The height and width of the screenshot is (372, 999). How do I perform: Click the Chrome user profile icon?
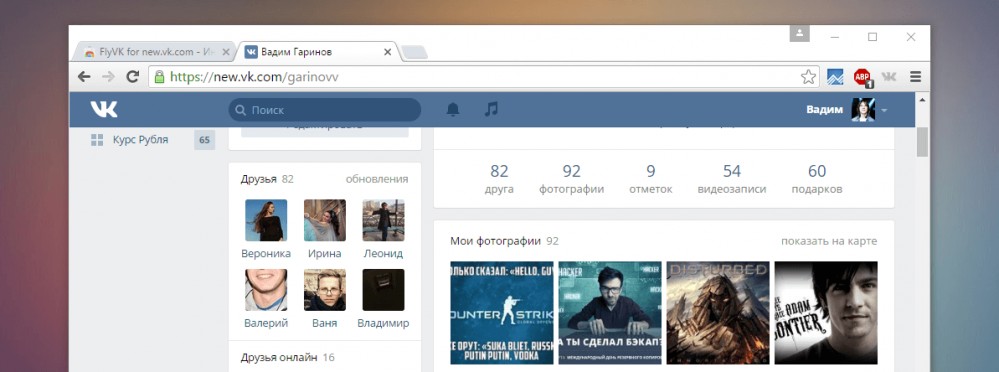800,34
